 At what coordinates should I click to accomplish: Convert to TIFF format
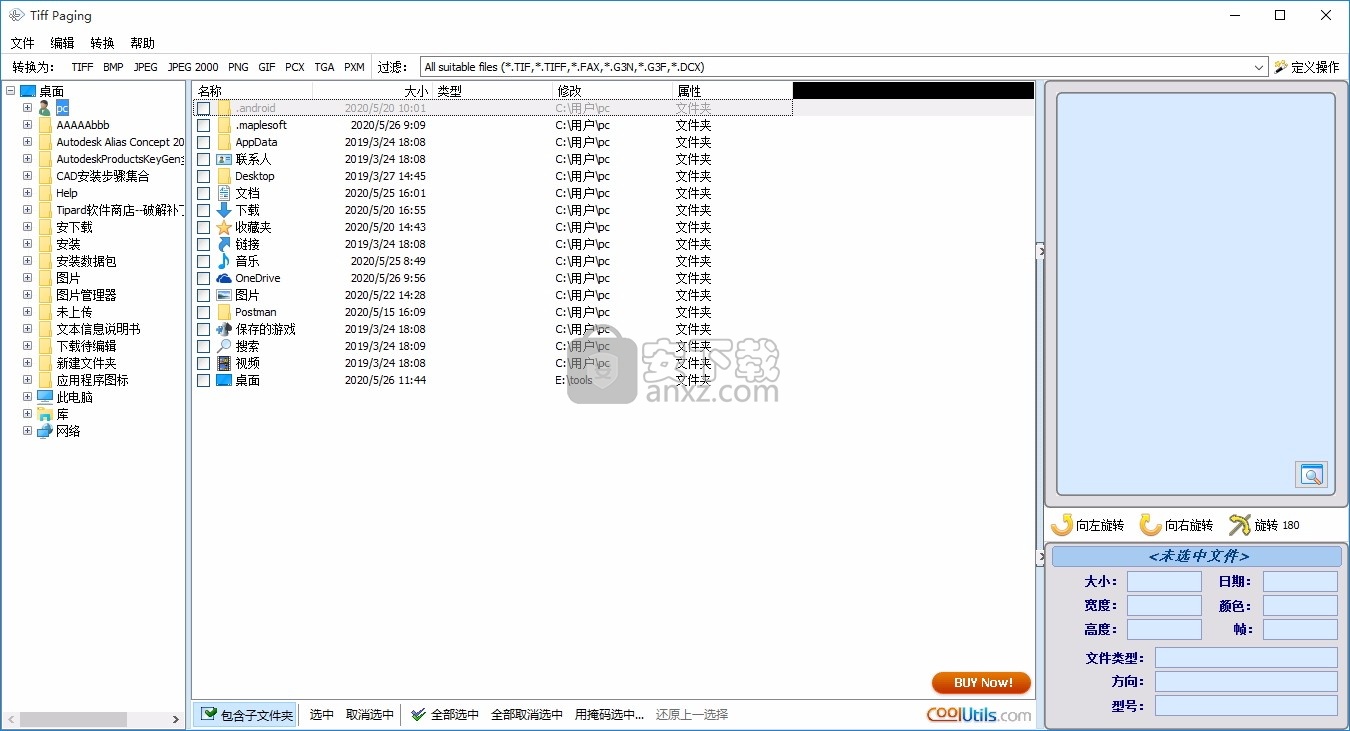(82, 67)
